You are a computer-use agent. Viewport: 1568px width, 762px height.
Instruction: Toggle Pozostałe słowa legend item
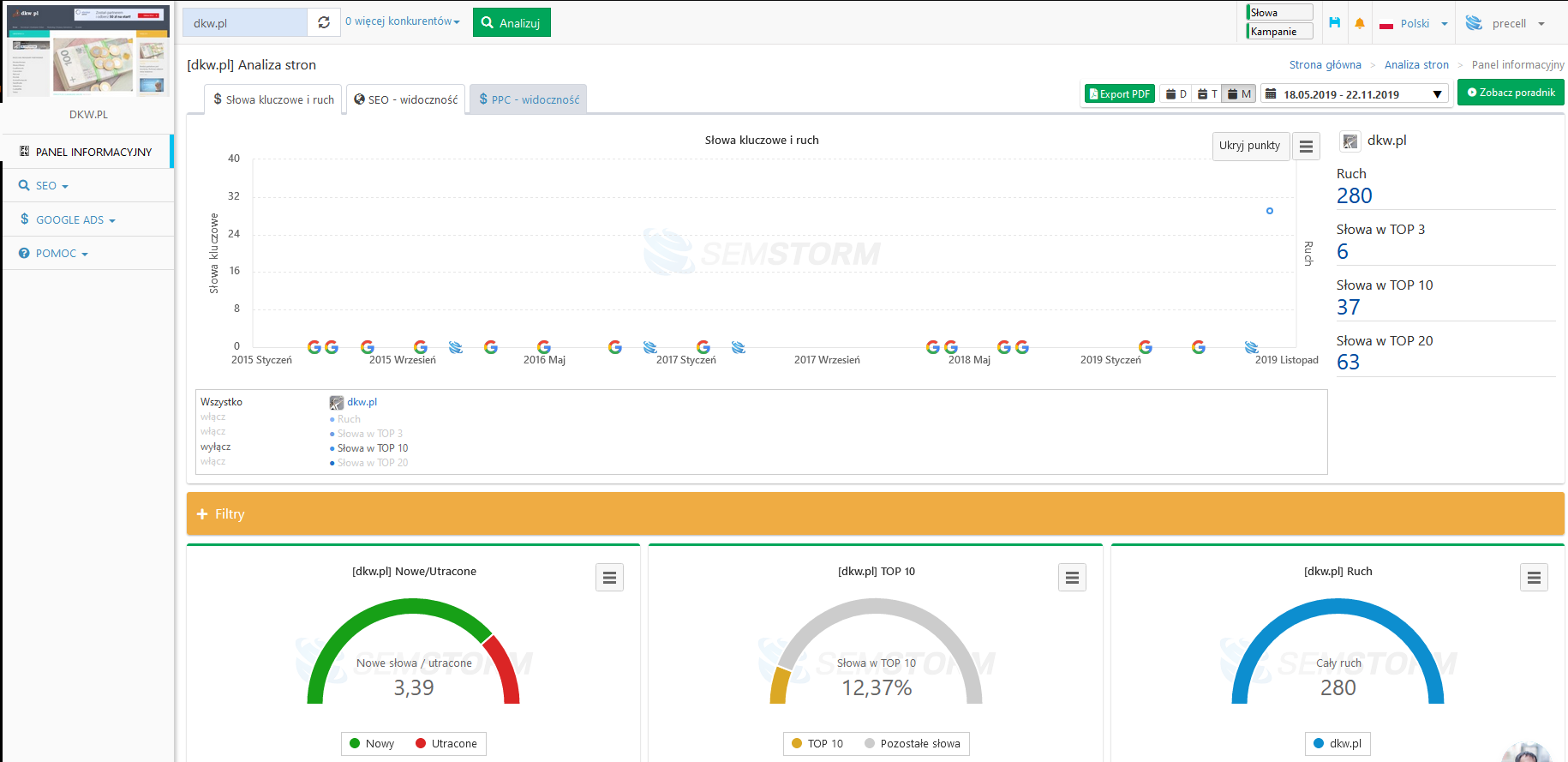(913, 743)
